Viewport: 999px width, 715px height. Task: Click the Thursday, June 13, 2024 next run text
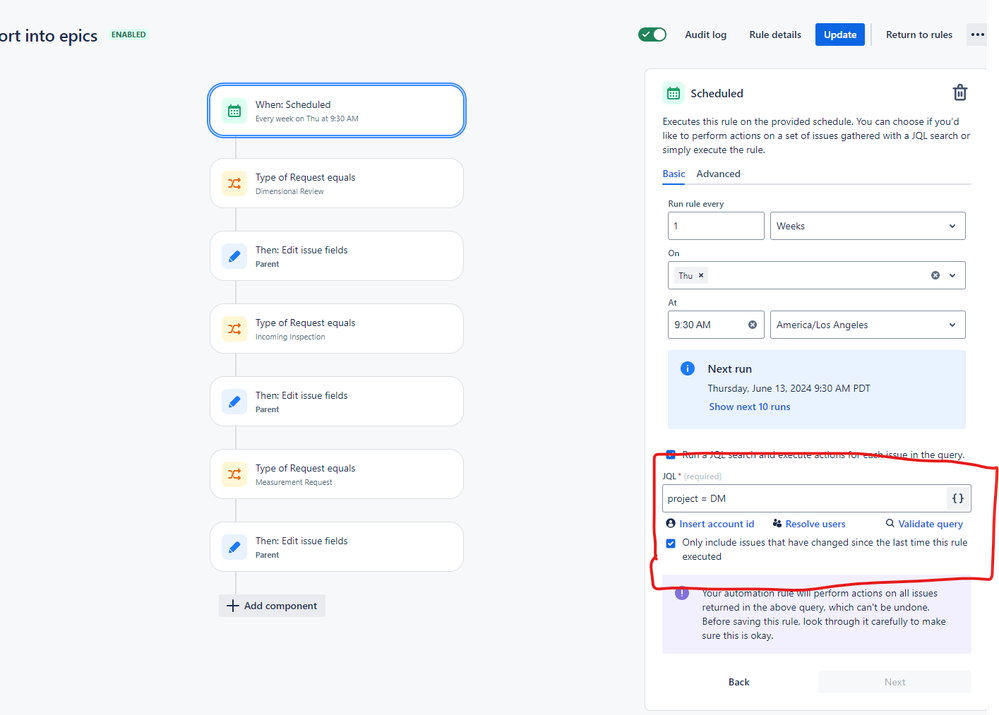[789, 388]
